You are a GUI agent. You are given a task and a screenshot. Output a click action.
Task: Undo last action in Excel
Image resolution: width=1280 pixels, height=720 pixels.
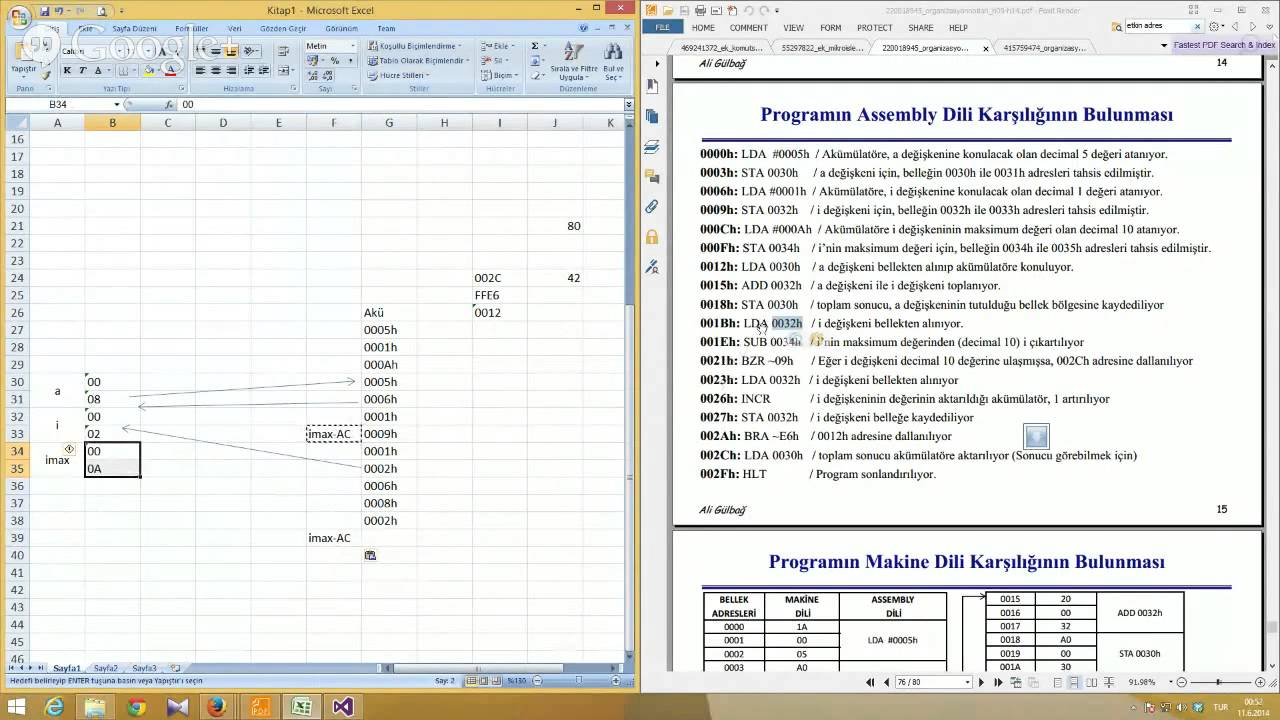click(x=61, y=10)
